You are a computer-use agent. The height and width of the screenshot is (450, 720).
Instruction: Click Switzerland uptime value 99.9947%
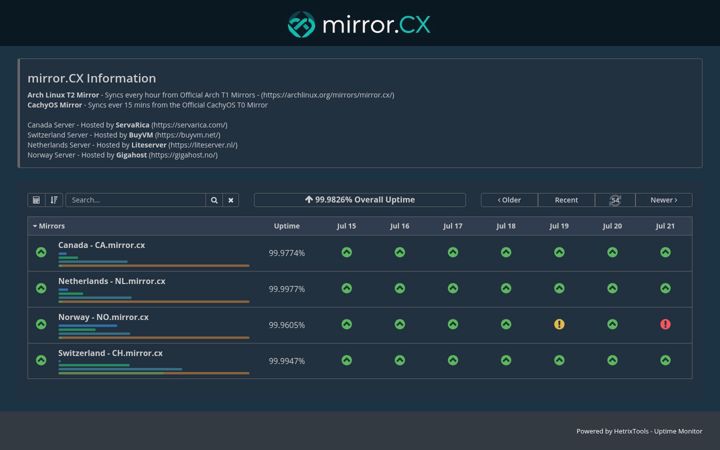(287, 361)
